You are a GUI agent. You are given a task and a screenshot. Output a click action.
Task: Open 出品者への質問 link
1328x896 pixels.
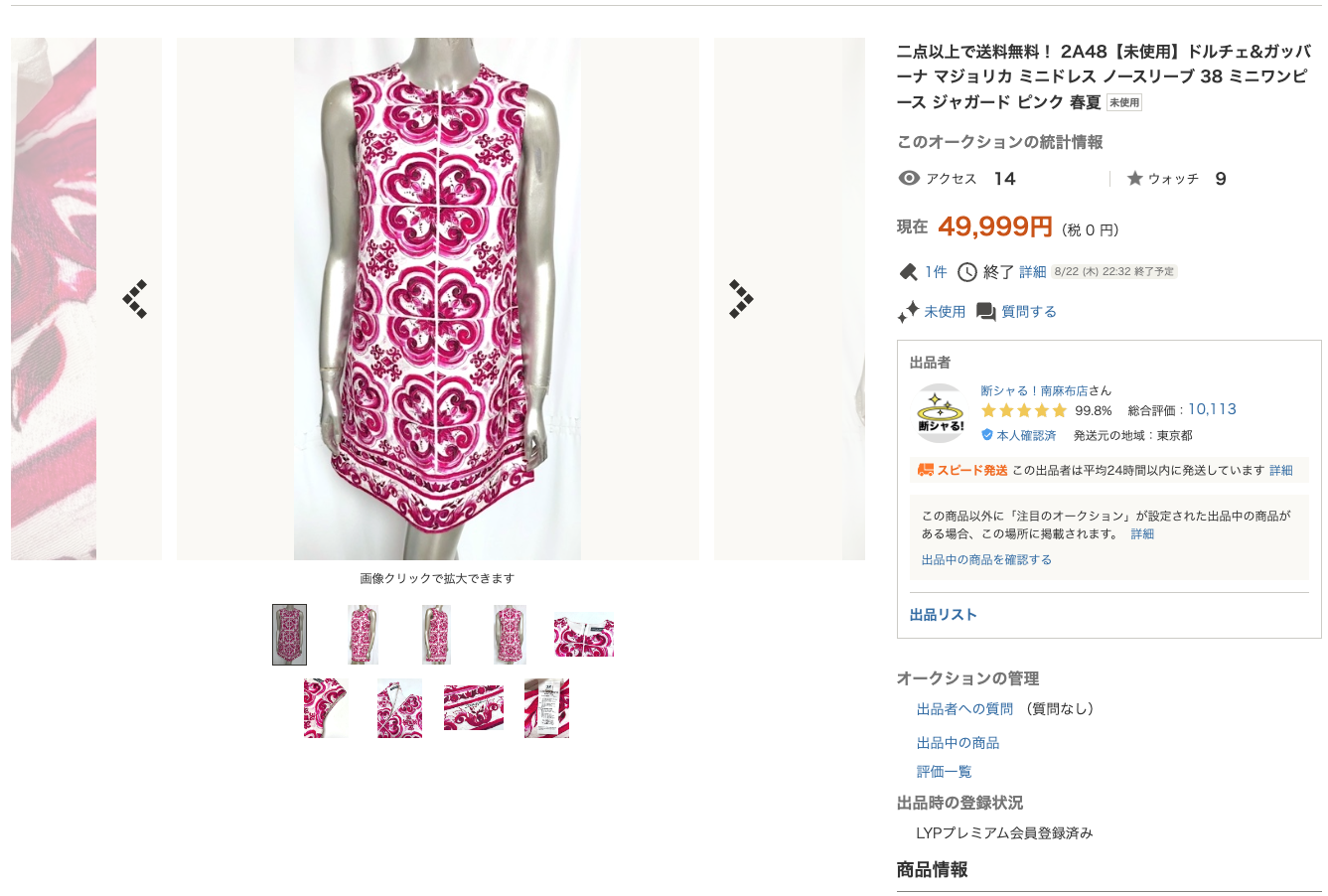(x=964, y=709)
